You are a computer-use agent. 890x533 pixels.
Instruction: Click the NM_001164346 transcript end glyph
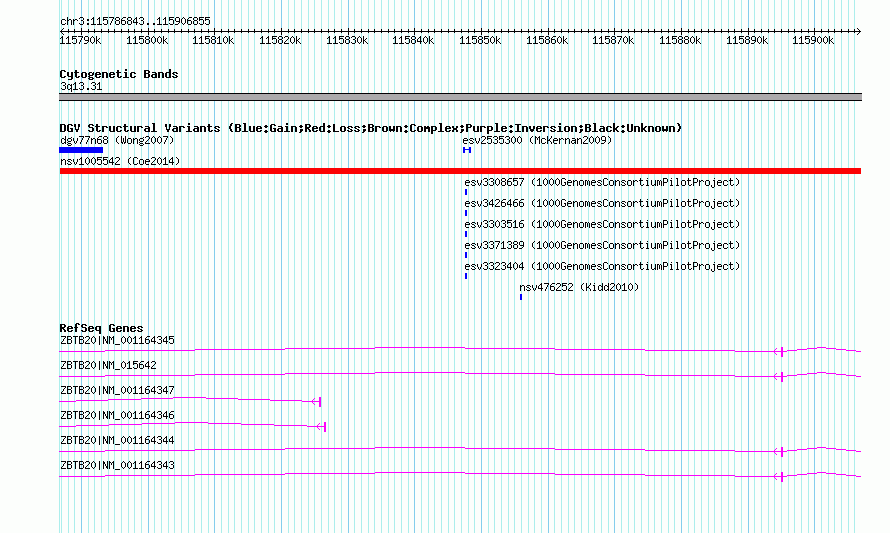(x=321, y=427)
